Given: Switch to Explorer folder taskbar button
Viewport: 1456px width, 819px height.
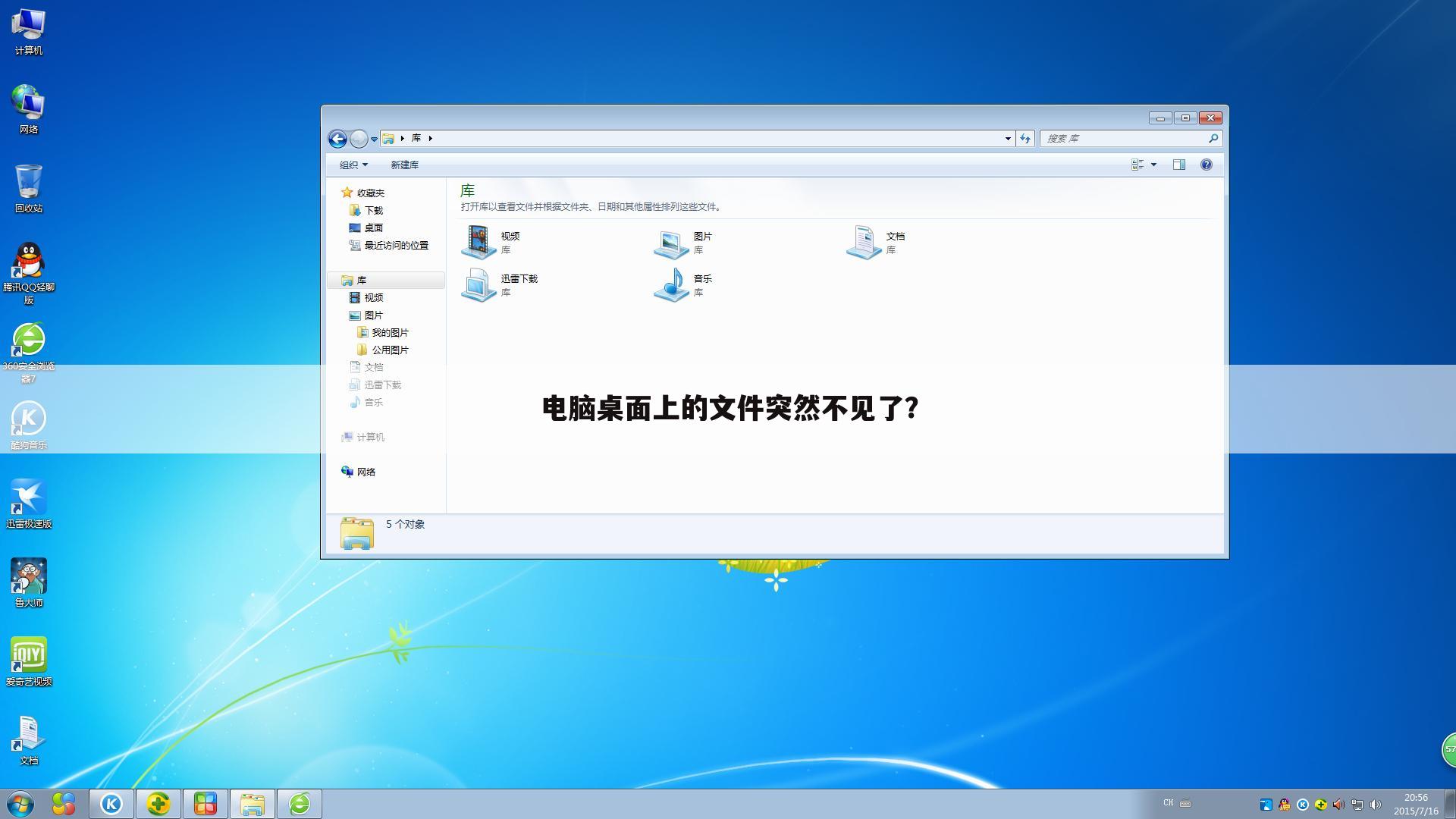Looking at the screenshot, I should point(252,804).
